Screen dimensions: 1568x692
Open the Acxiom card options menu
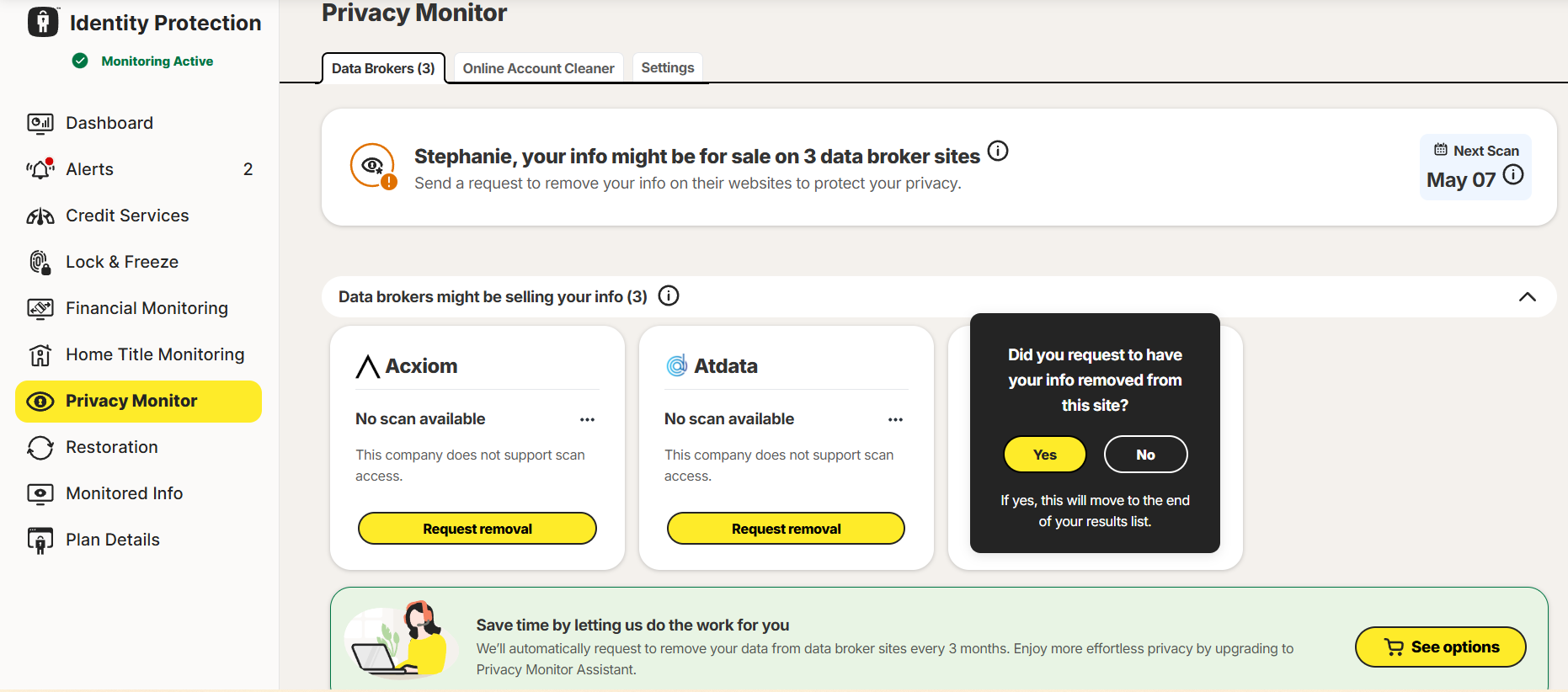click(x=588, y=418)
